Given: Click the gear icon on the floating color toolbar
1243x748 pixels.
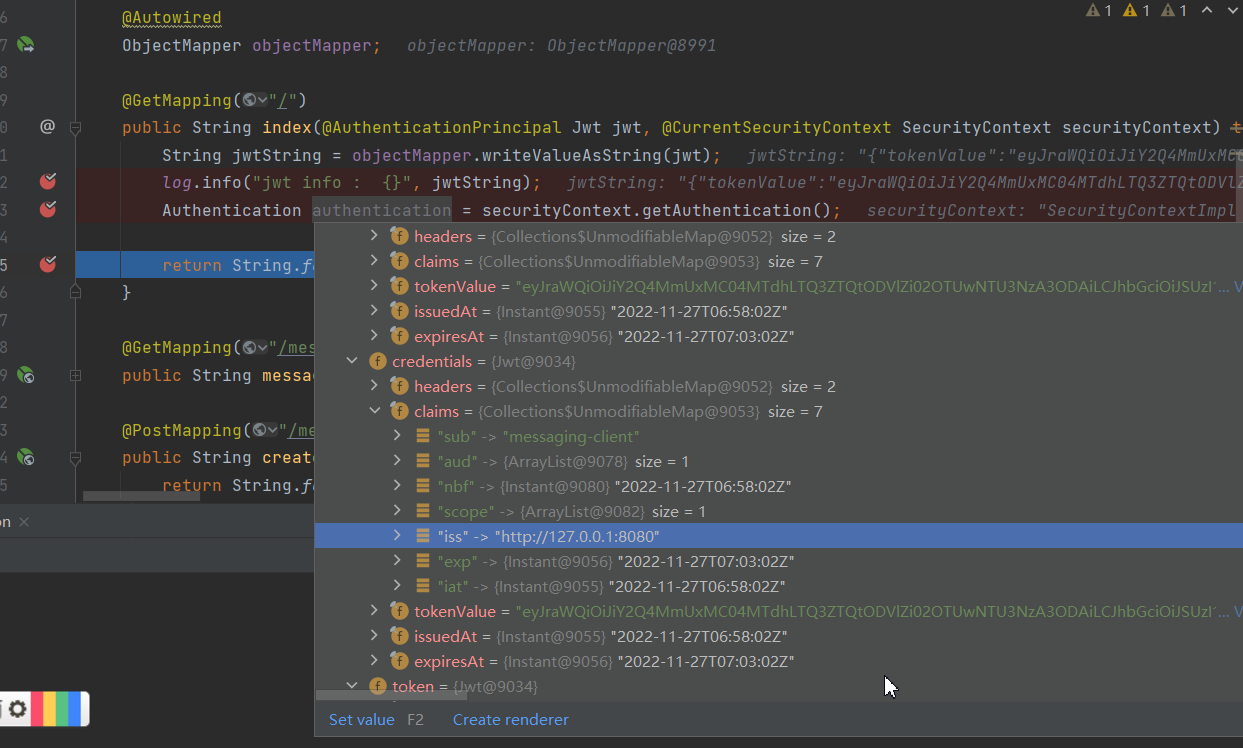Looking at the screenshot, I should 17,709.
